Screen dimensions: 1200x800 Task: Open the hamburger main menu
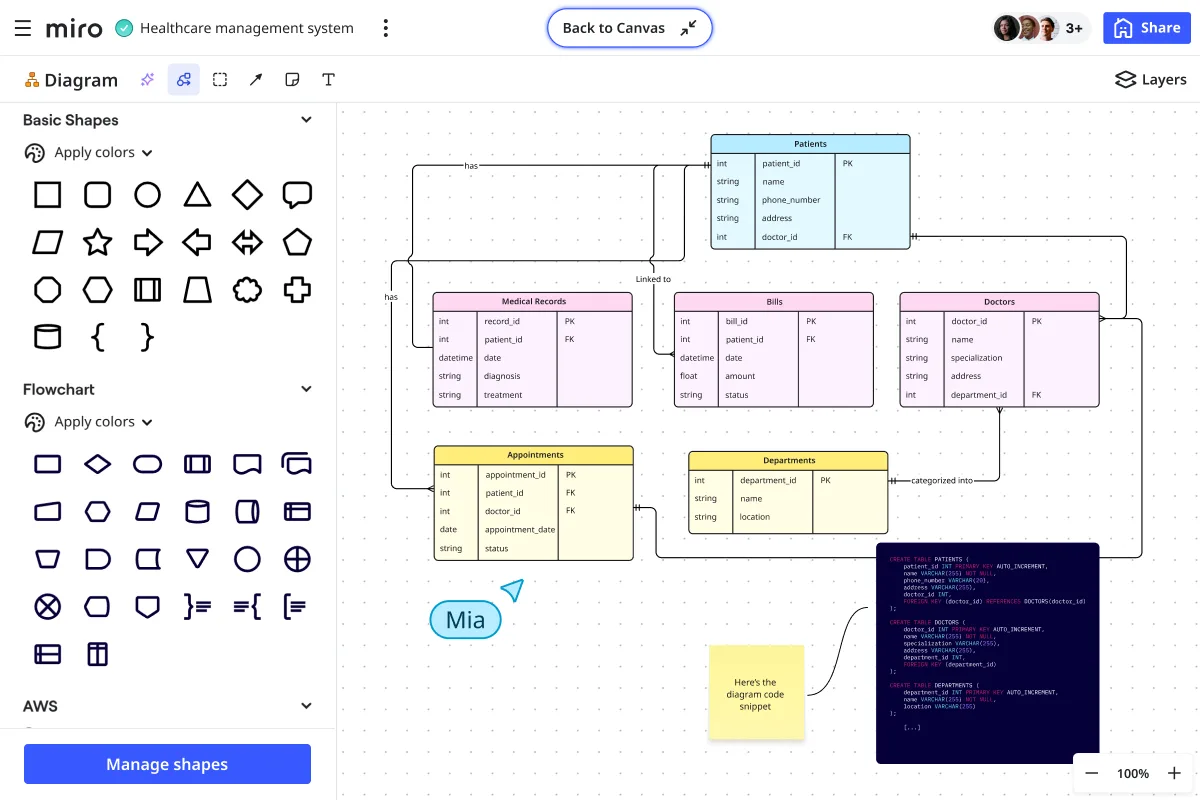click(x=23, y=28)
